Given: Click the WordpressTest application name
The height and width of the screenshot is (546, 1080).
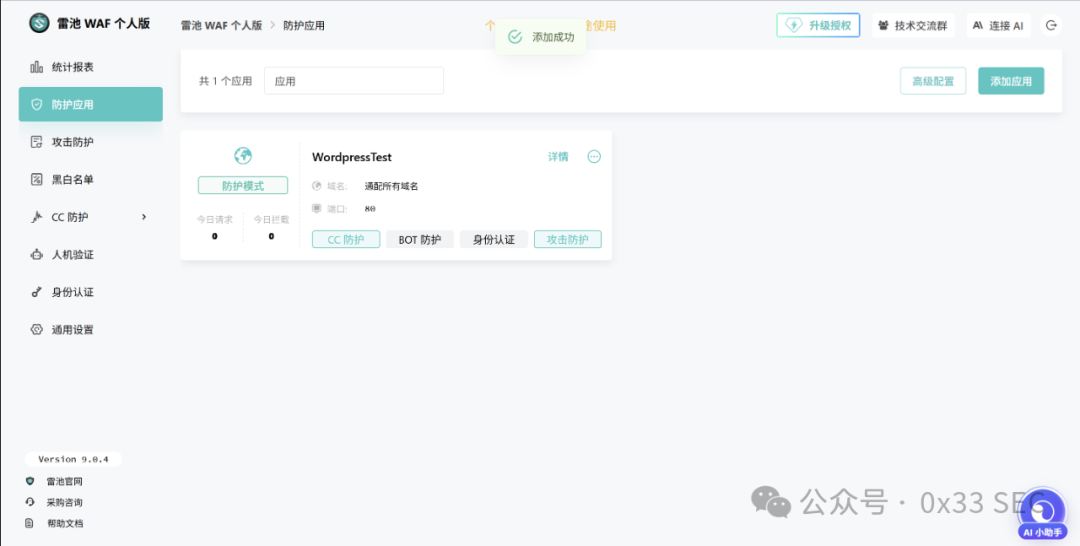Looking at the screenshot, I should click(x=352, y=157).
